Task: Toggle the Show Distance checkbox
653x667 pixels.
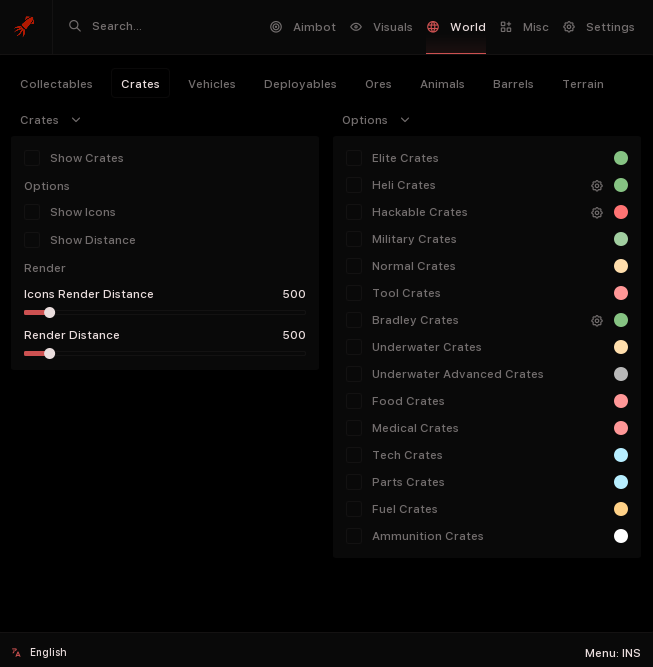Action: pyautogui.click(x=32, y=240)
